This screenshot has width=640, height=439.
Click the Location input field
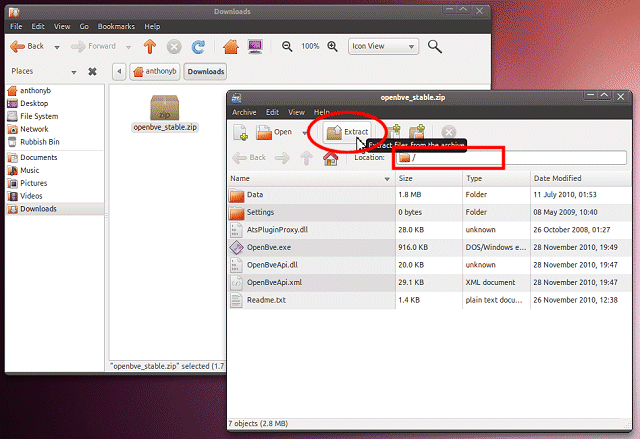tap(511, 157)
